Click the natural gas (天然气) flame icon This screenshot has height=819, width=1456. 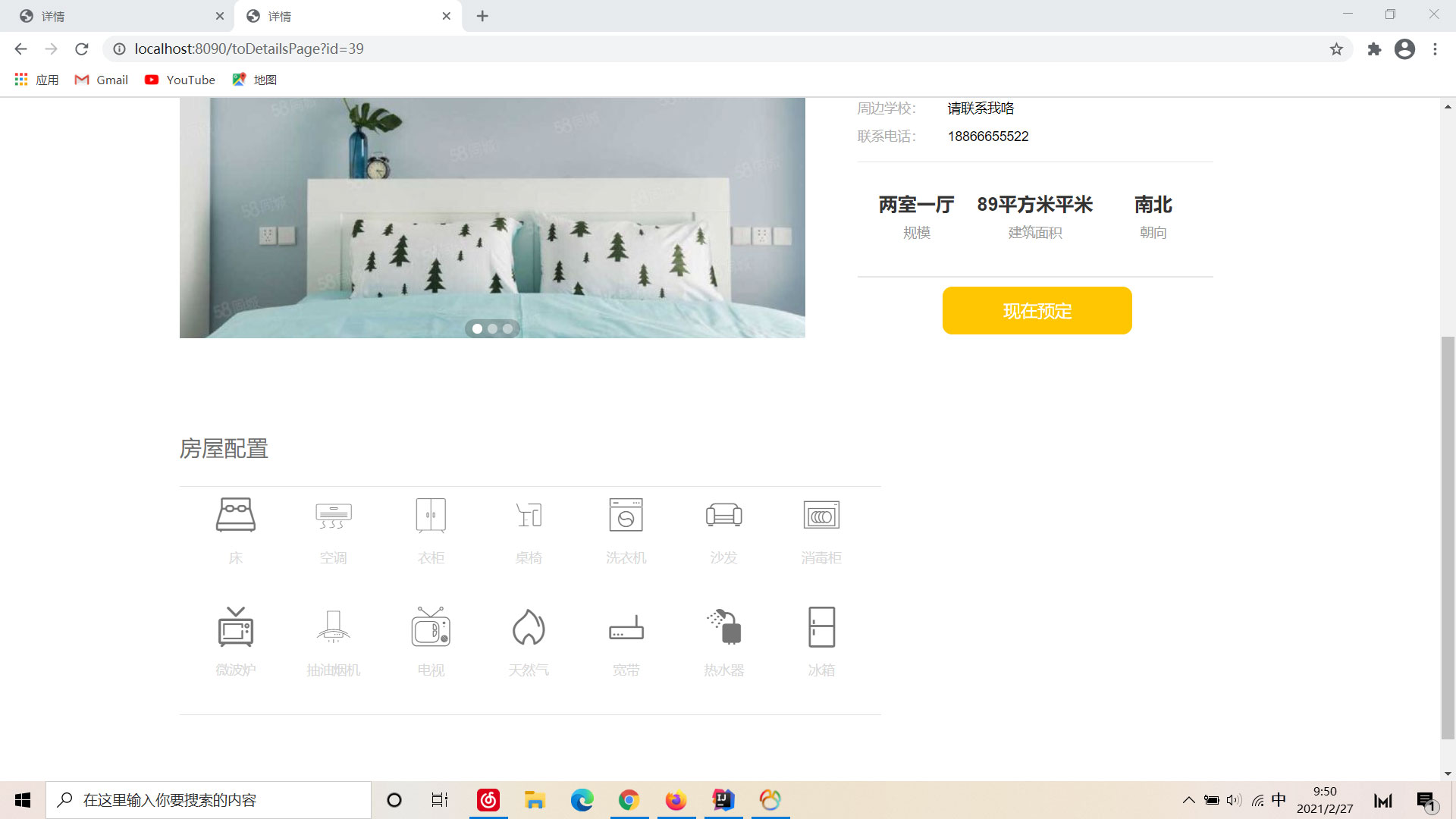click(x=529, y=627)
